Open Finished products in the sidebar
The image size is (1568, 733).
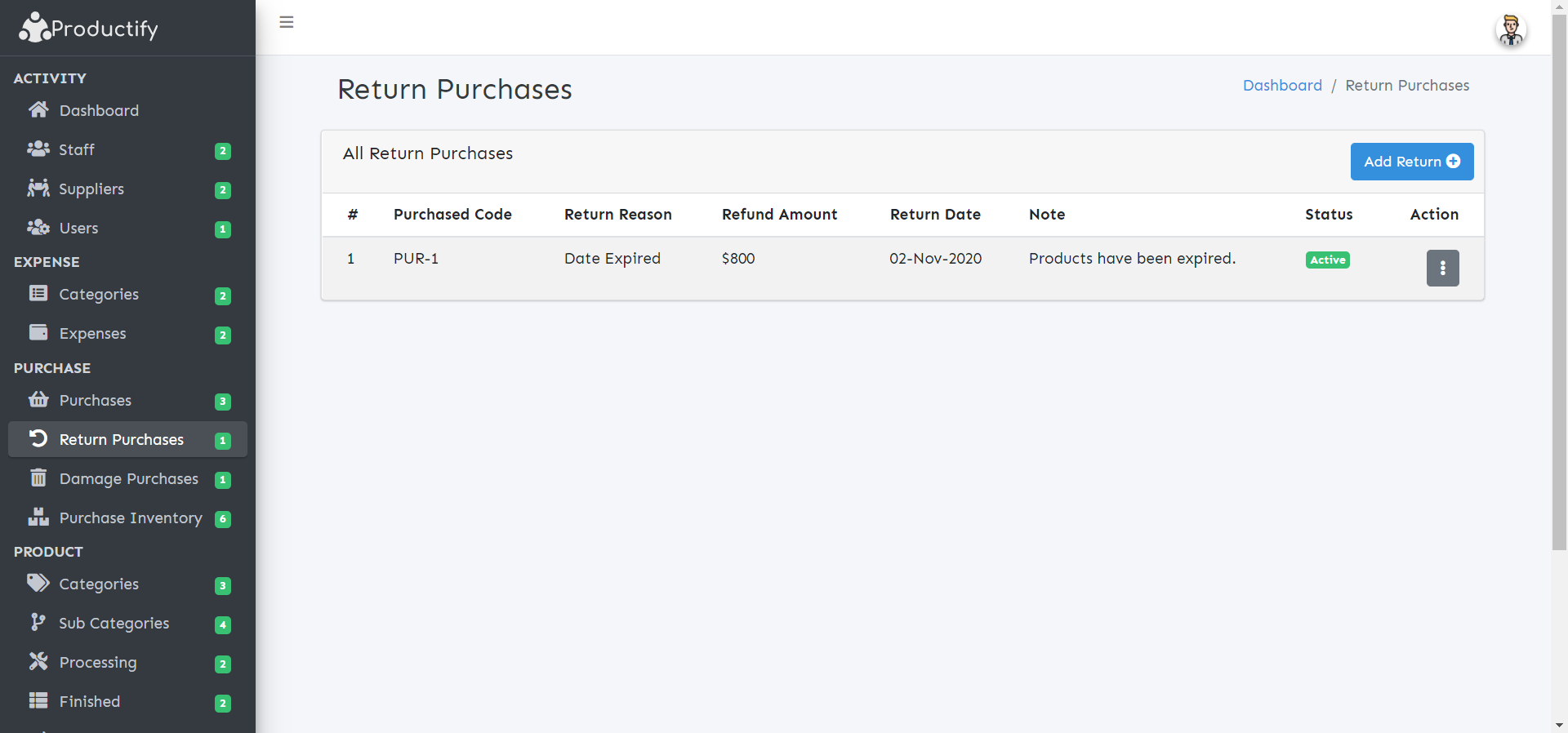[90, 702]
